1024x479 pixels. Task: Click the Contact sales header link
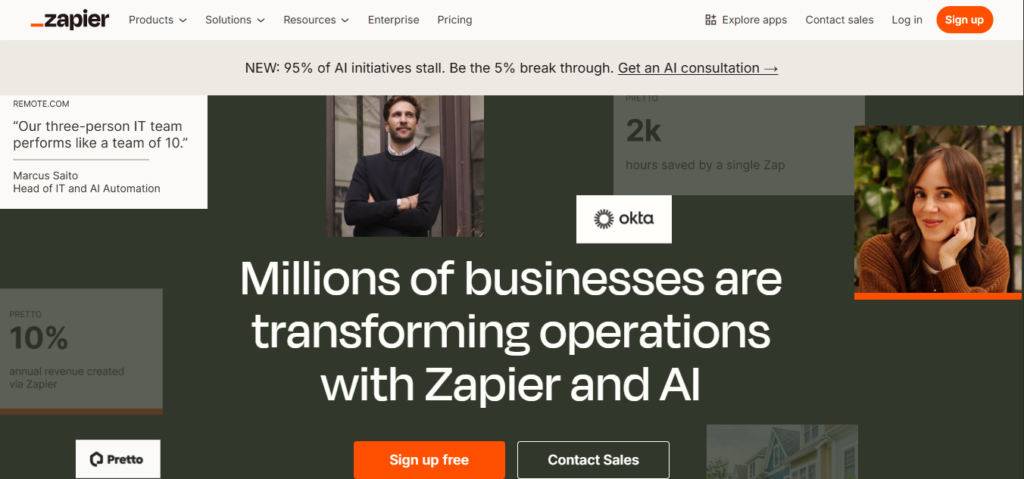coord(839,20)
